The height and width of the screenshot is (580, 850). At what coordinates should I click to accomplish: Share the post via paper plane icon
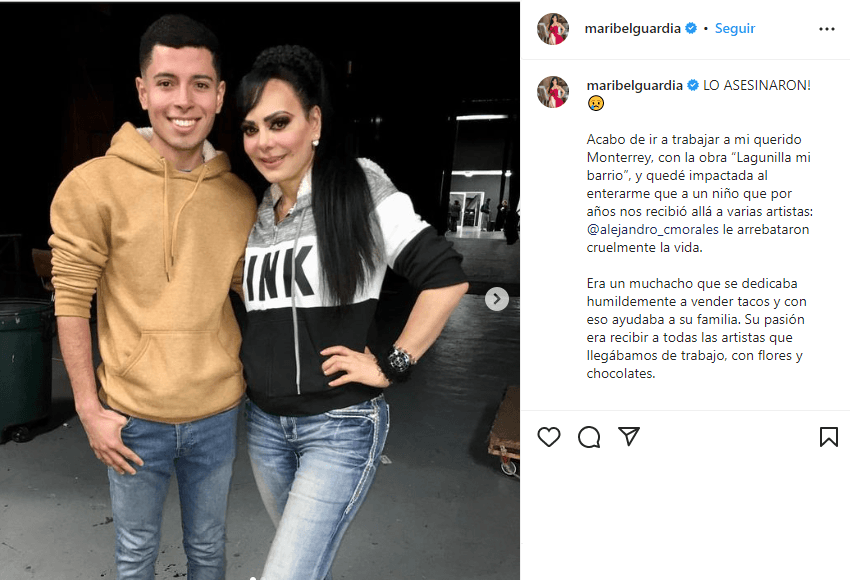(629, 436)
